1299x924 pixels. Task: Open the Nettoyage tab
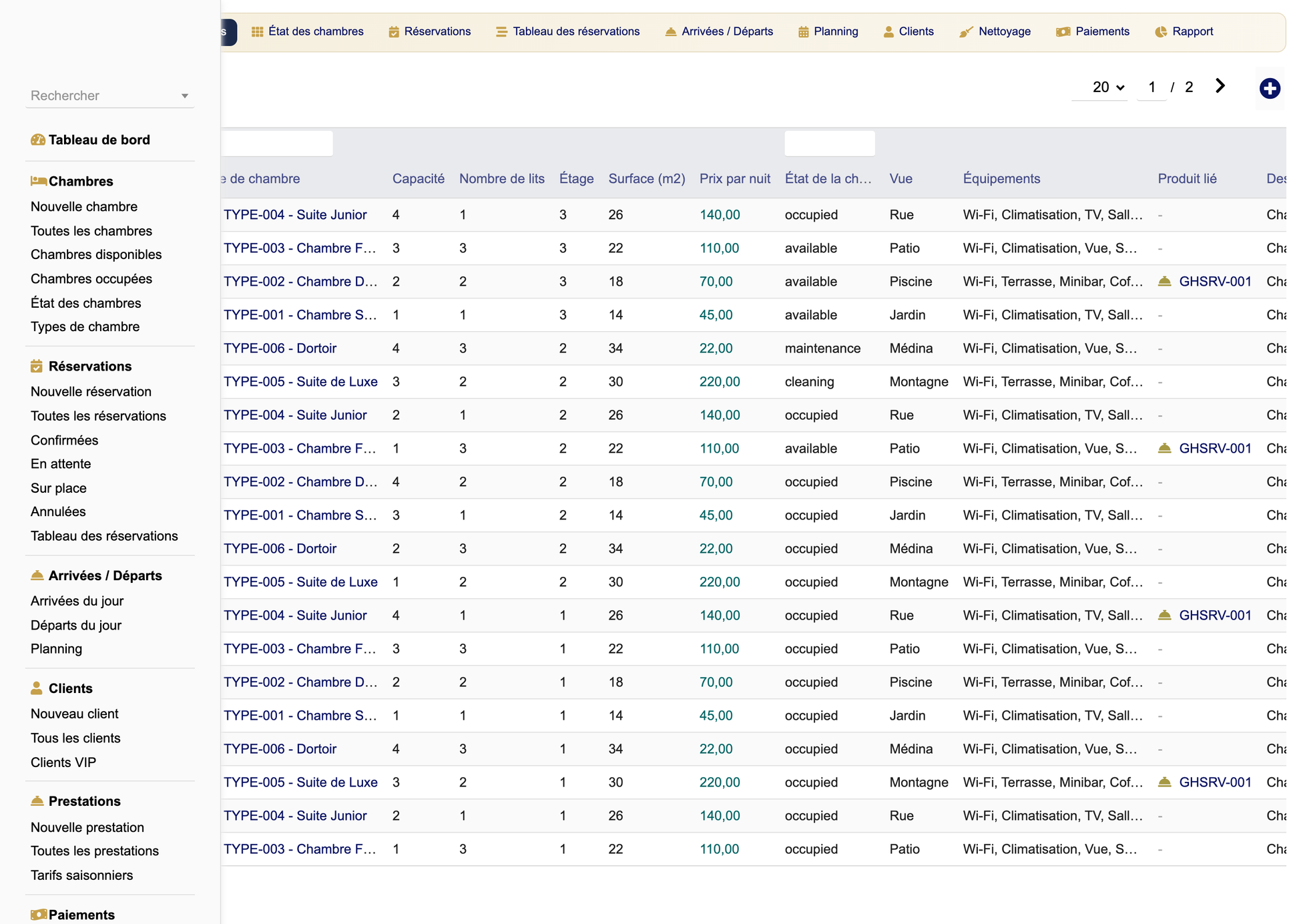pyautogui.click(x=995, y=31)
